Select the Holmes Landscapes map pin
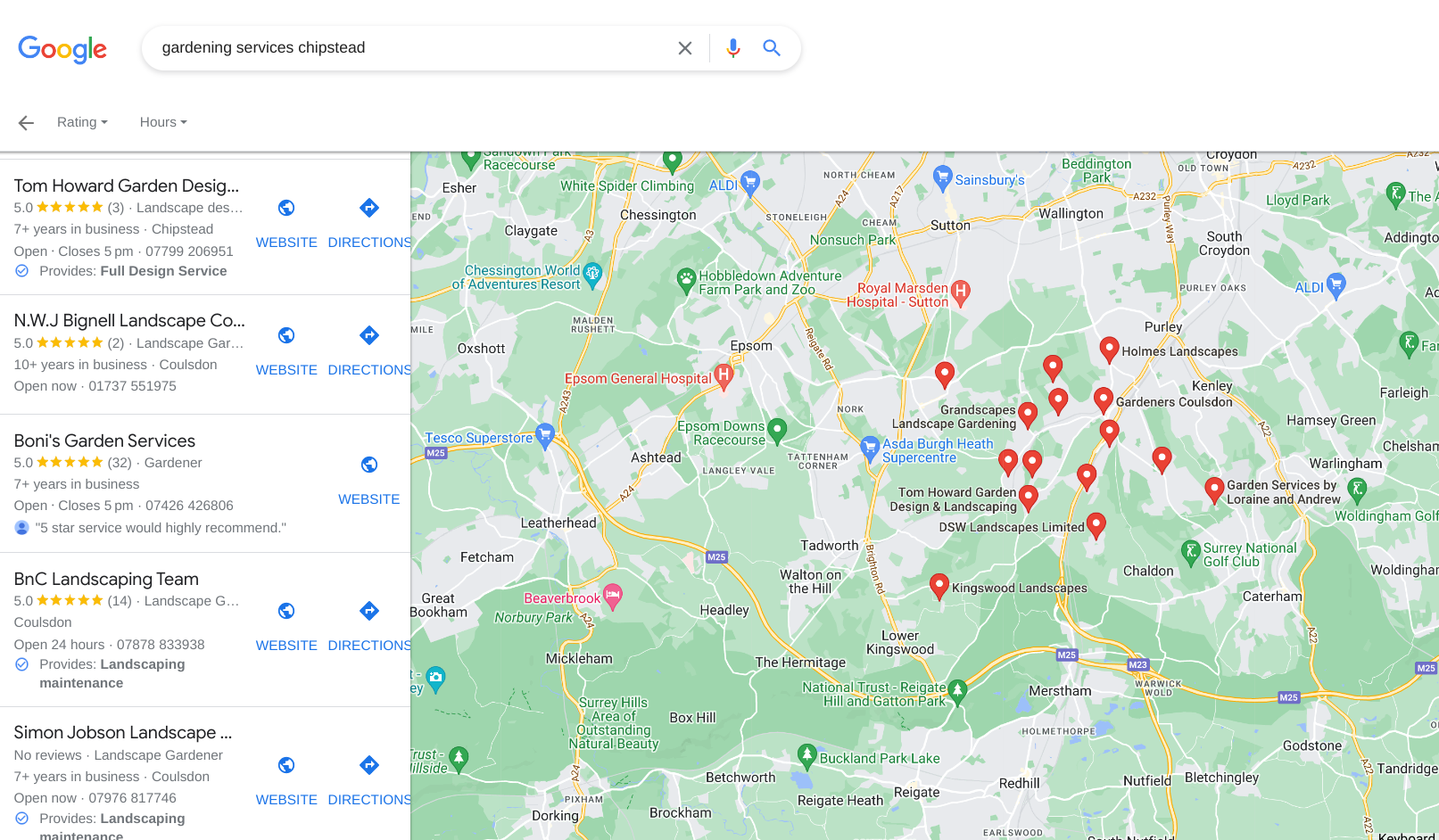The image size is (1439, 840). tap(1109, 349)
